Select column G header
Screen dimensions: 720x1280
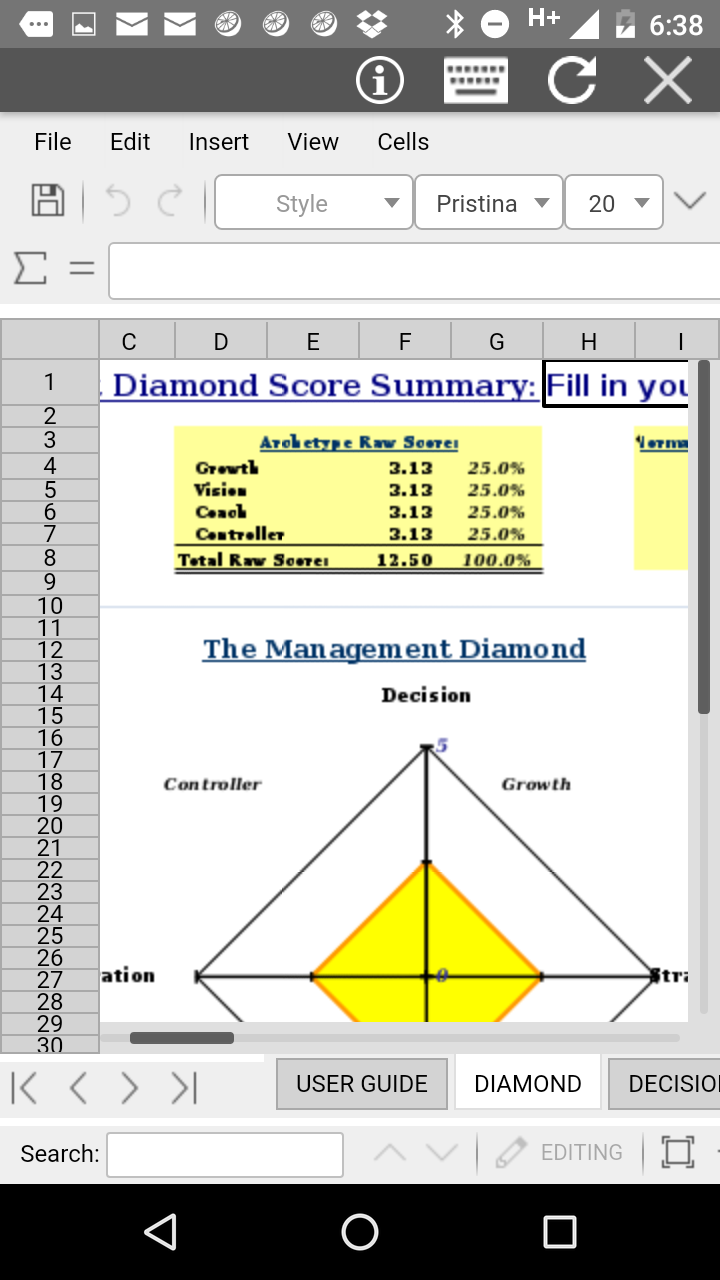click(x=497, y=341)
